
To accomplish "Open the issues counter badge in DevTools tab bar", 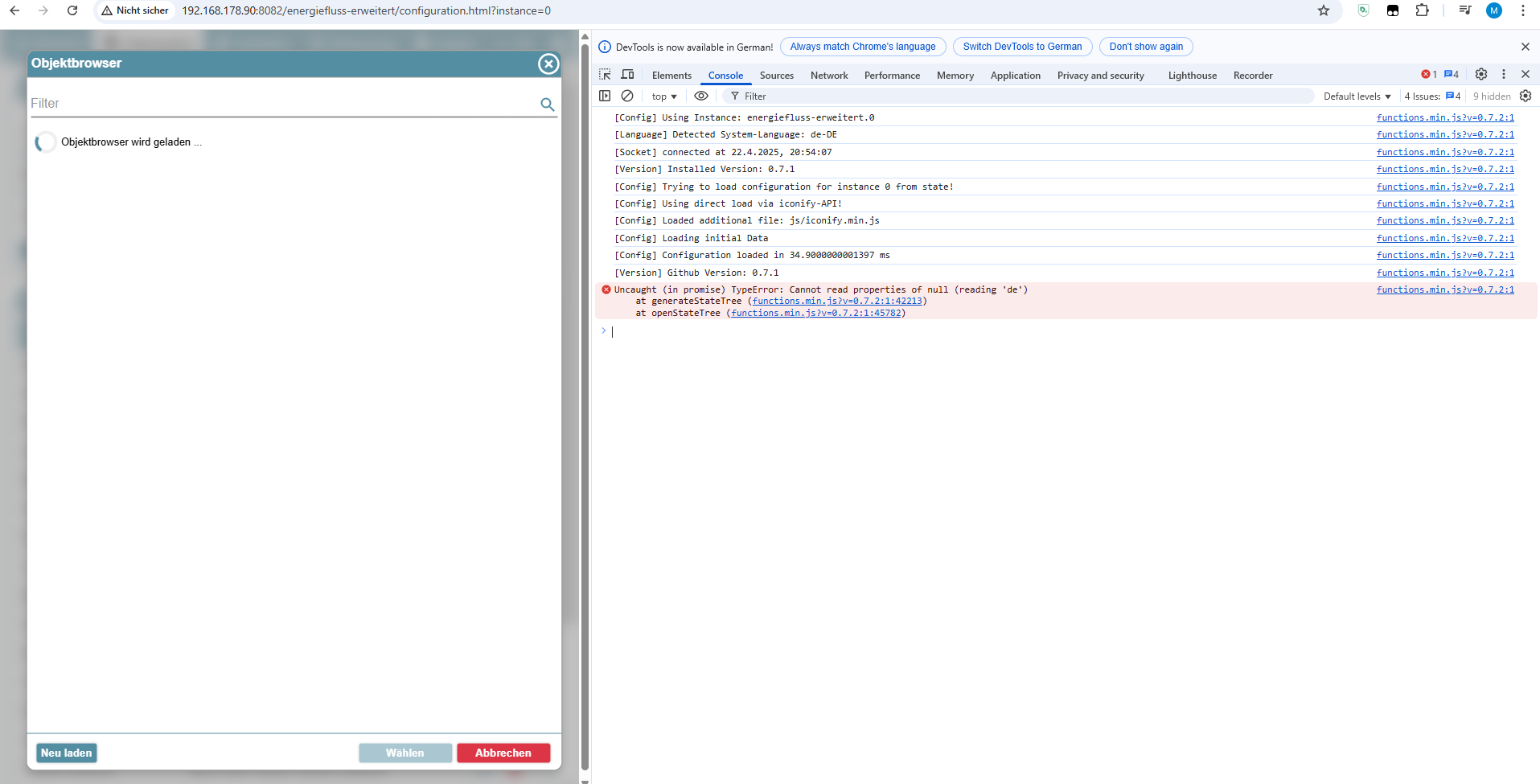I will pyautogui.click(x=1452, y=75).
